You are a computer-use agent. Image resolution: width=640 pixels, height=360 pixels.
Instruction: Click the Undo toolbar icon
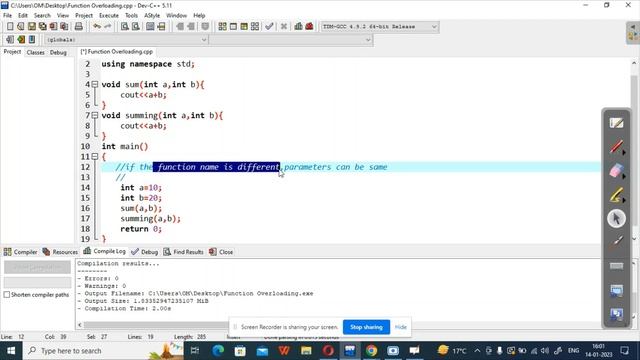click(x=97, y=27)
